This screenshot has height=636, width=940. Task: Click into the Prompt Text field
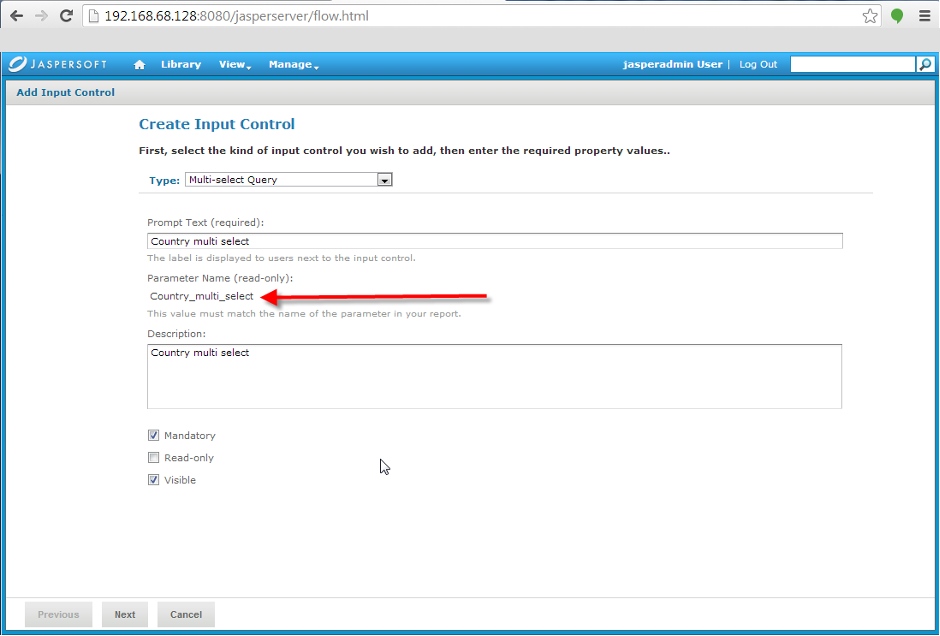495,241
